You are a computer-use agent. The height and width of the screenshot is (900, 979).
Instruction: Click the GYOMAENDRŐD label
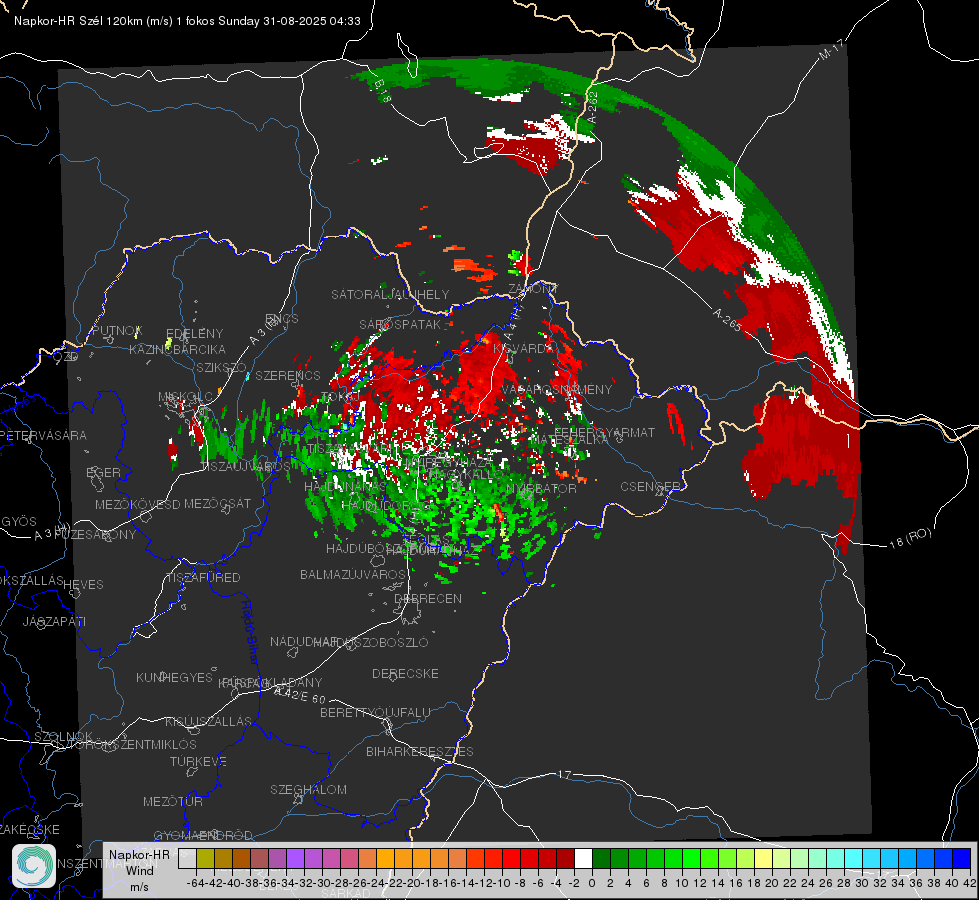(x=203, y=835)
